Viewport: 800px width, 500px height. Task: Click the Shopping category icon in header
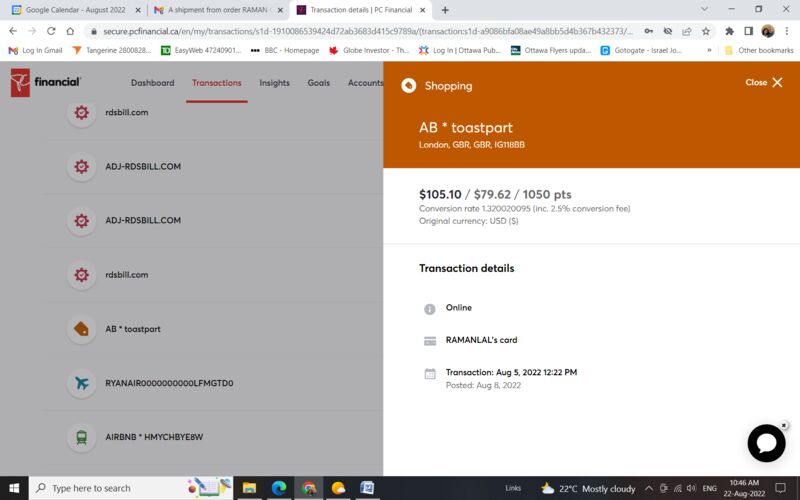point(409,86)
